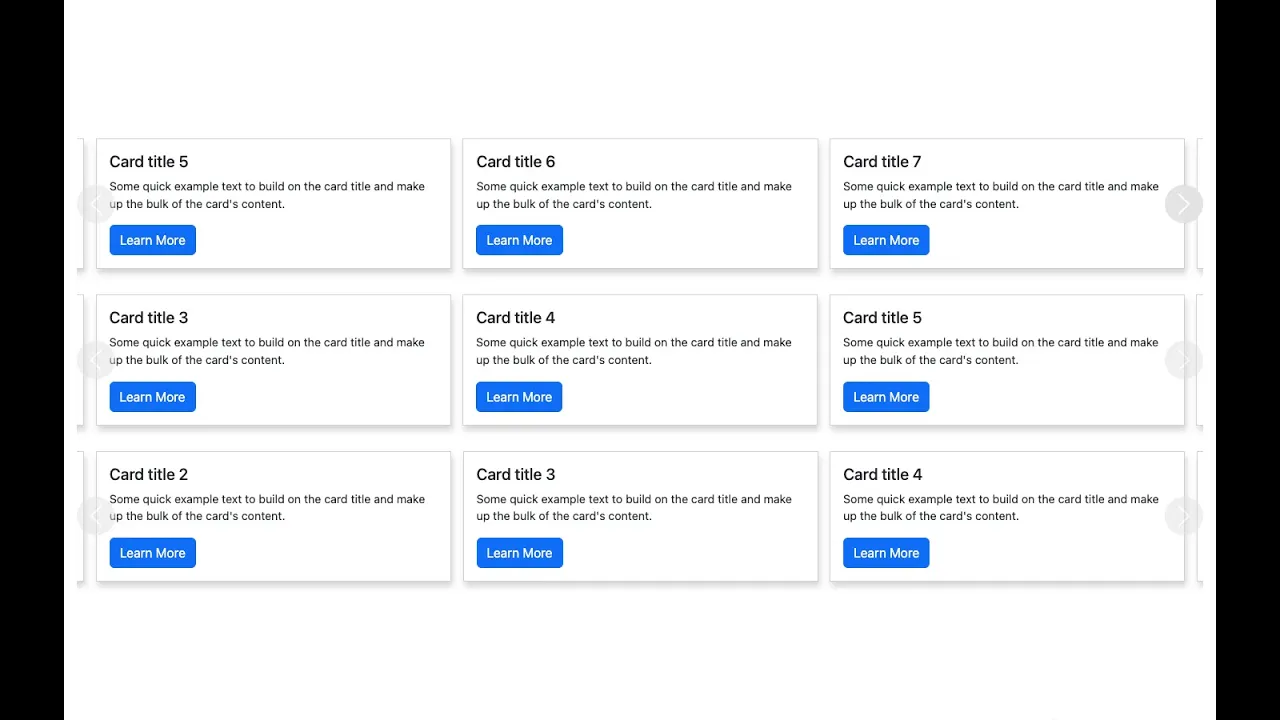Open Learn More under Card title 2

152,553
